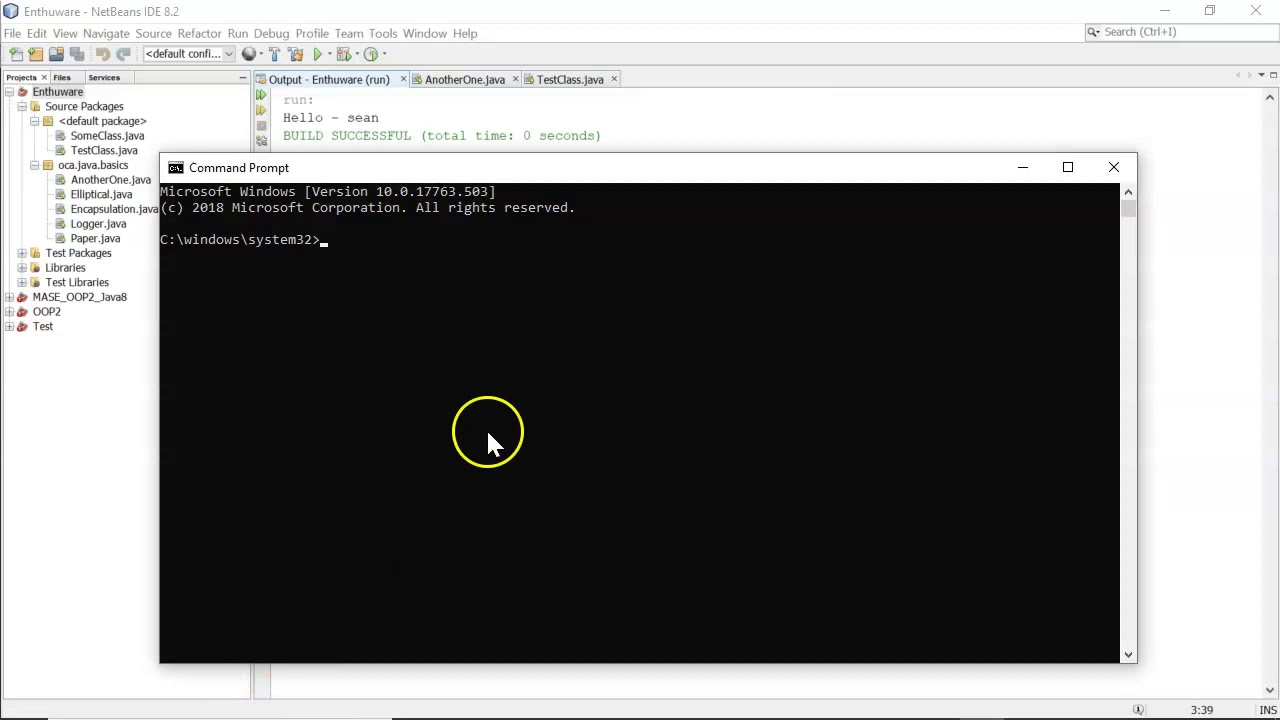Expand the Libraries node
Image resolution: width=1280 pixels, height=720 pixels.
(21, 268)
